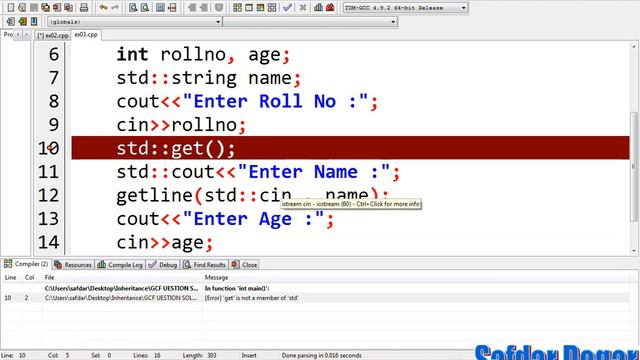Open the Pro (Project) side tab
Viewport: 640px width, 360px height.
(8, 35)
